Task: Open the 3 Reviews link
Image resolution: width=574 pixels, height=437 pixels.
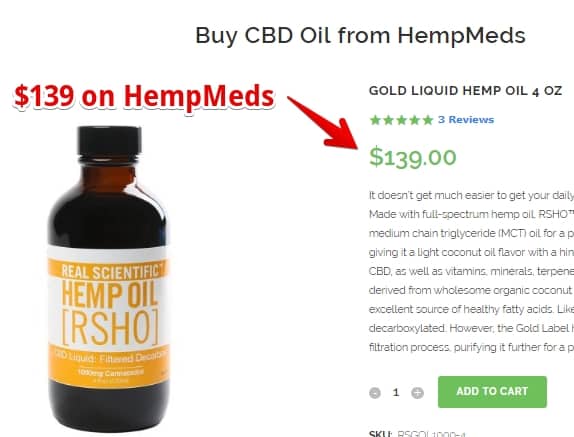Action: (x=466, y=120)
